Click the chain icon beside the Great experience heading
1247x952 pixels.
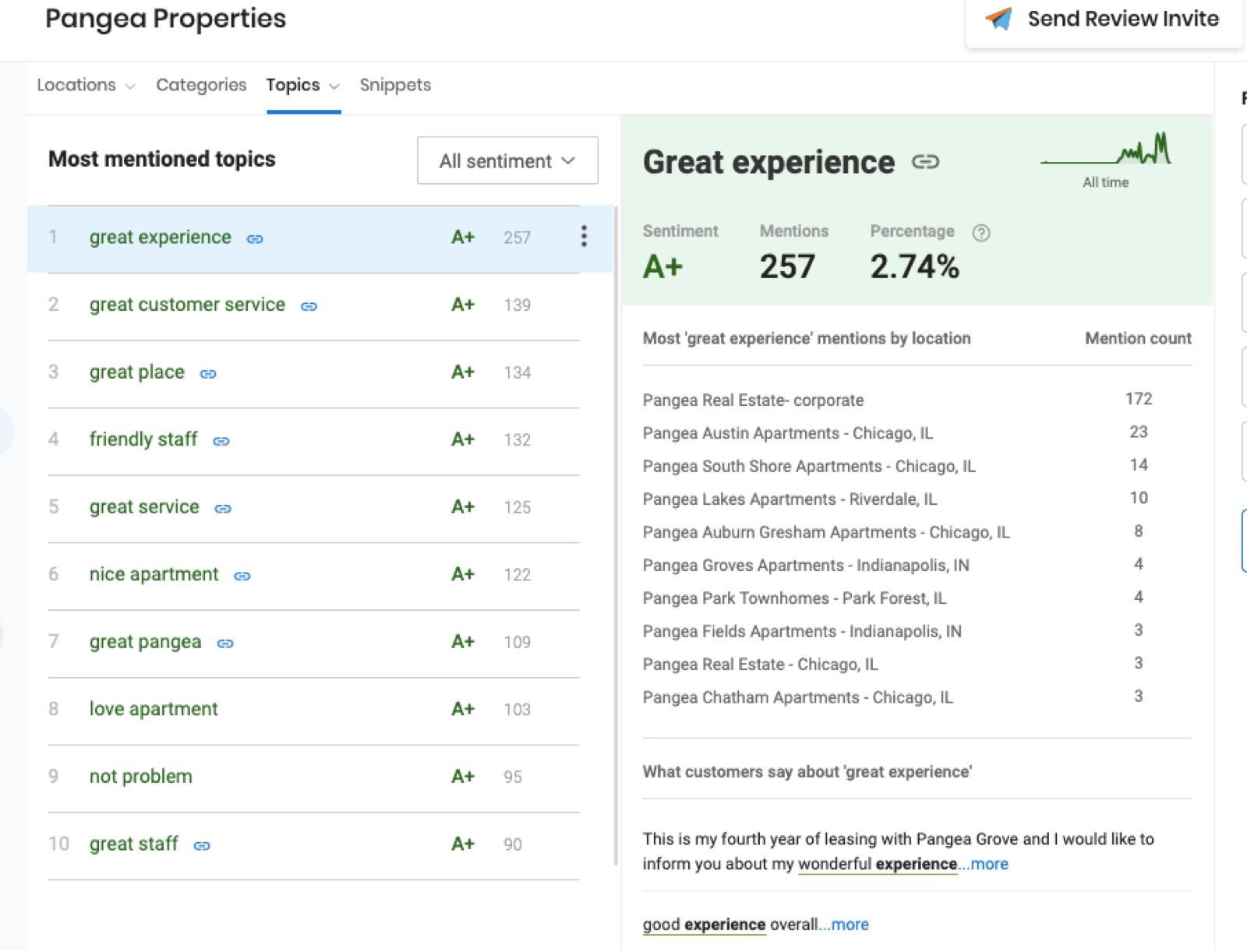(x=926, y=164)
